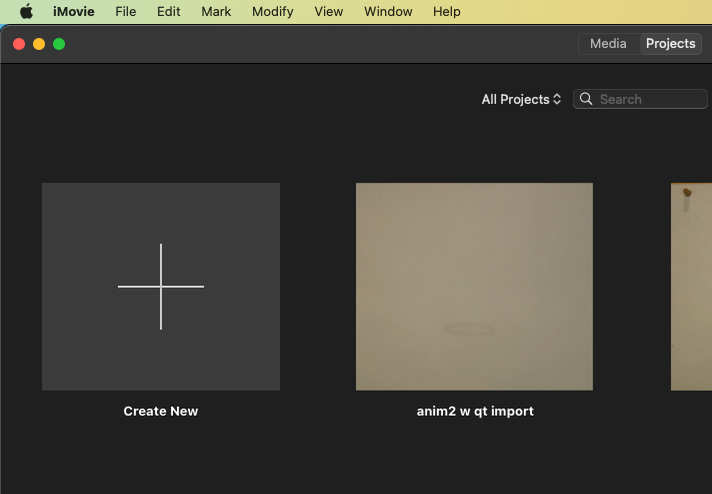
Task: Close the iMovie window
Action: click(x=19, y=44)
